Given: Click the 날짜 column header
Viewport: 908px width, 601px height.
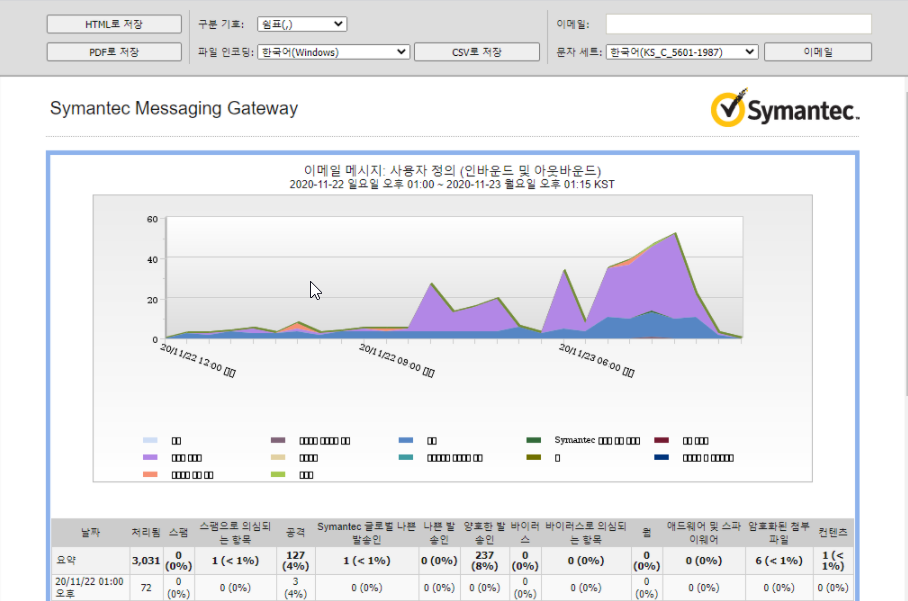Looking at the screenshot, I should (x=90, y=532).
